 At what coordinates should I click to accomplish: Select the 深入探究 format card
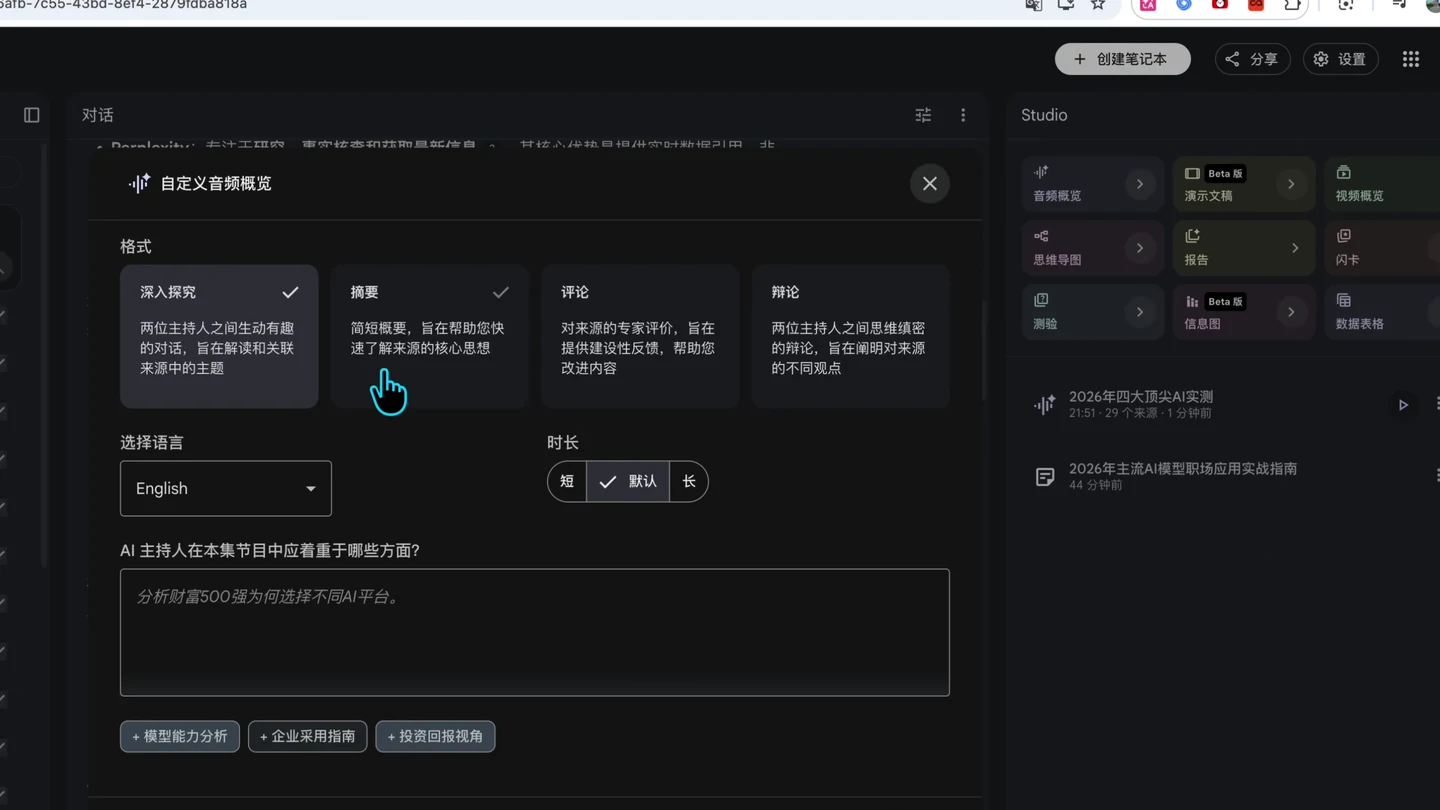(x=219, y=336)
